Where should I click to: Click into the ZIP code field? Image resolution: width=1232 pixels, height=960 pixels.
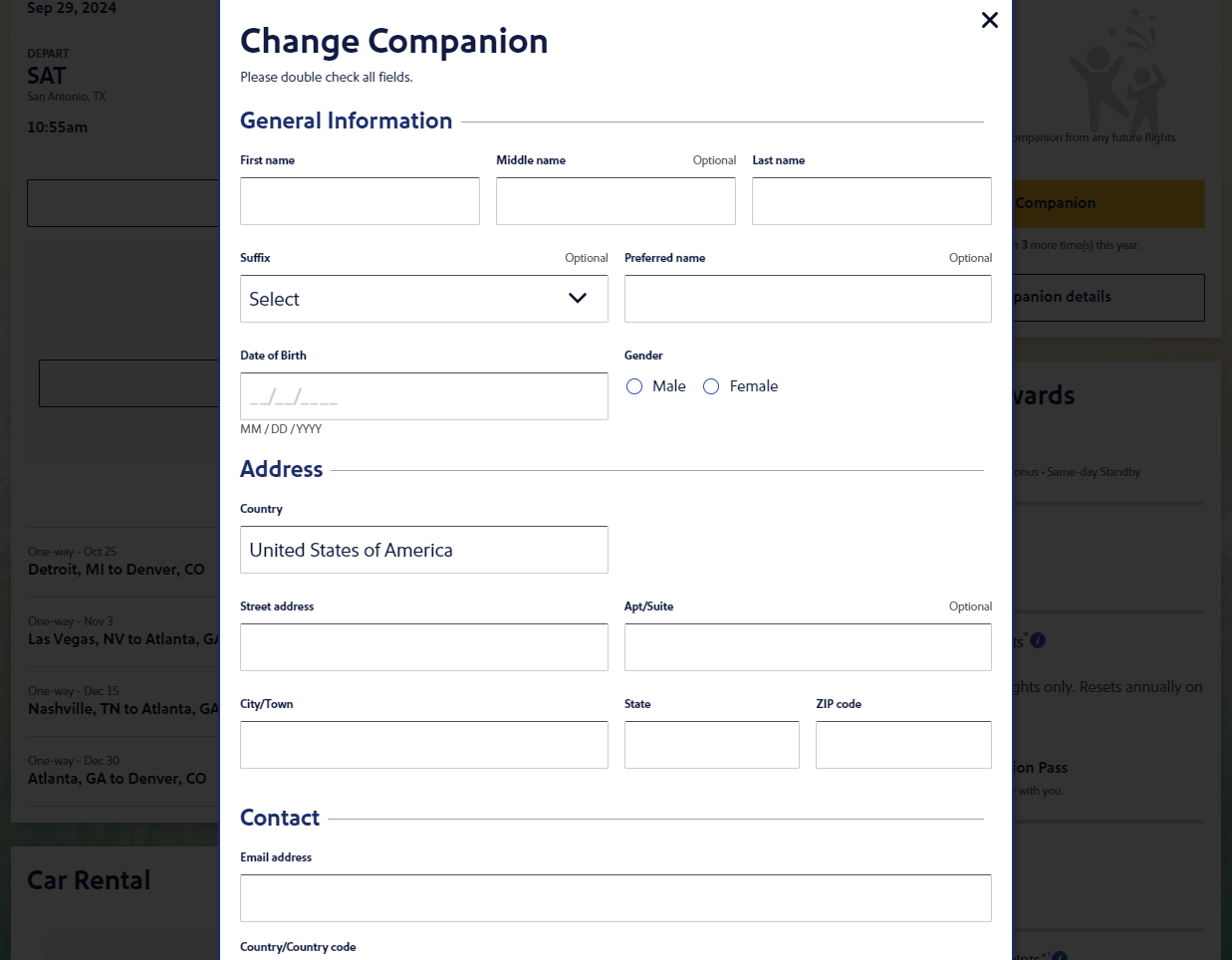[902, 744]
